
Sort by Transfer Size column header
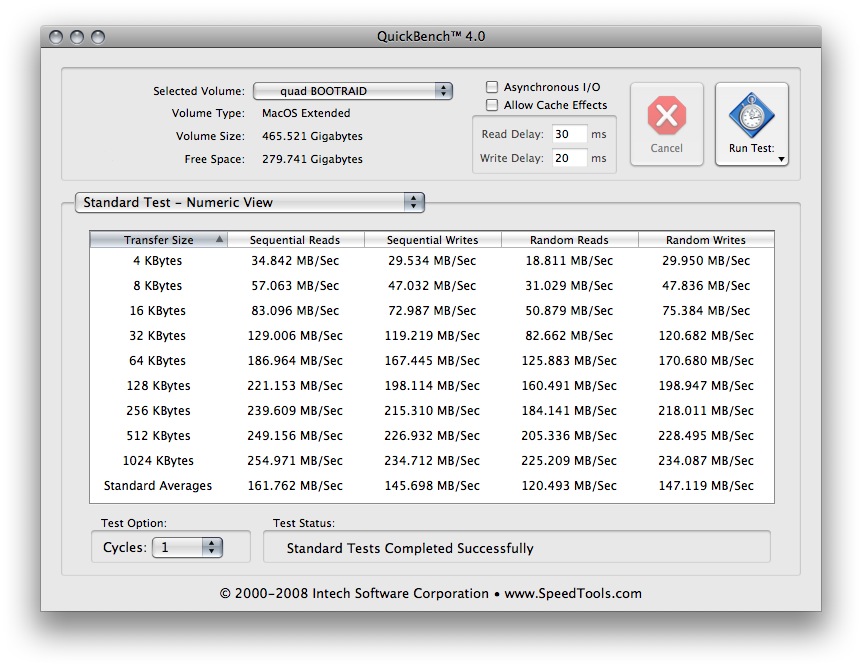(x=158, y=240)
